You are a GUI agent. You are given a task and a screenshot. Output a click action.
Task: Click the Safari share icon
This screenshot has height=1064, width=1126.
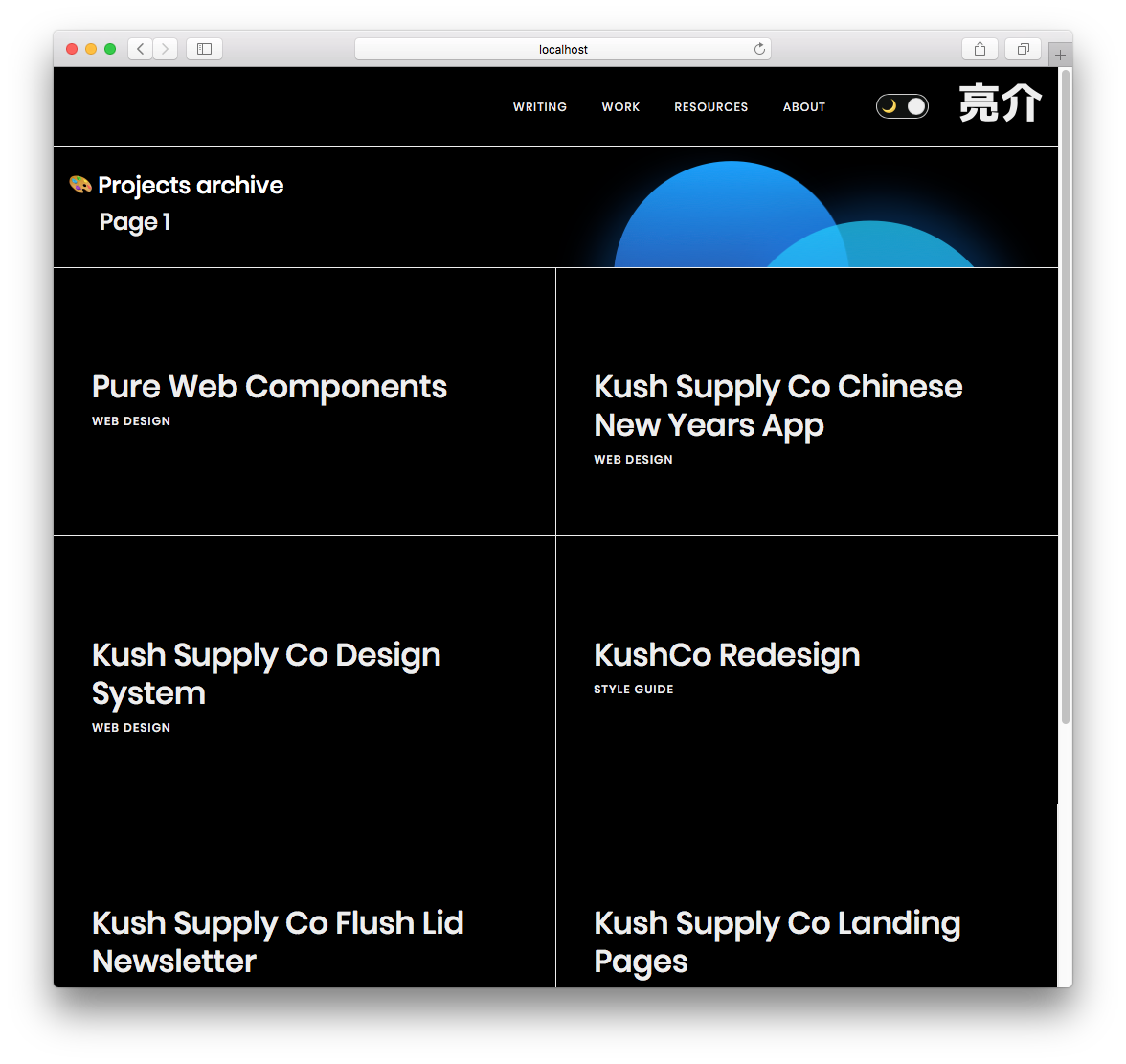pos(979,48)
